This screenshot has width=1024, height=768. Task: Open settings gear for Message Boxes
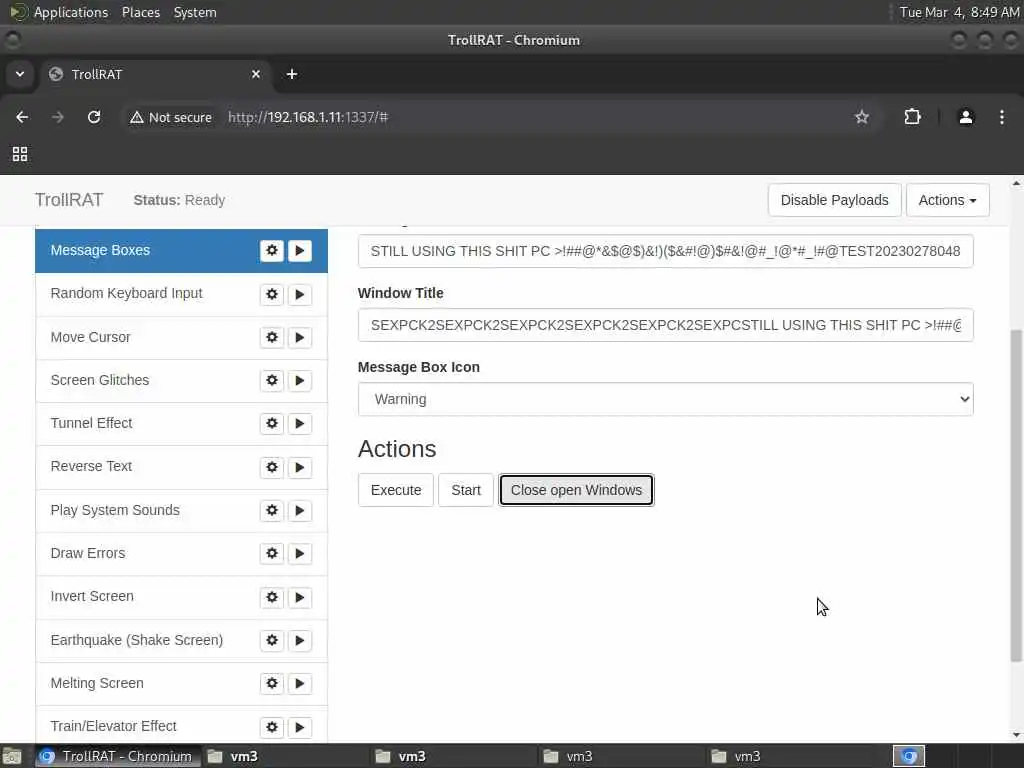coord(272,251)
